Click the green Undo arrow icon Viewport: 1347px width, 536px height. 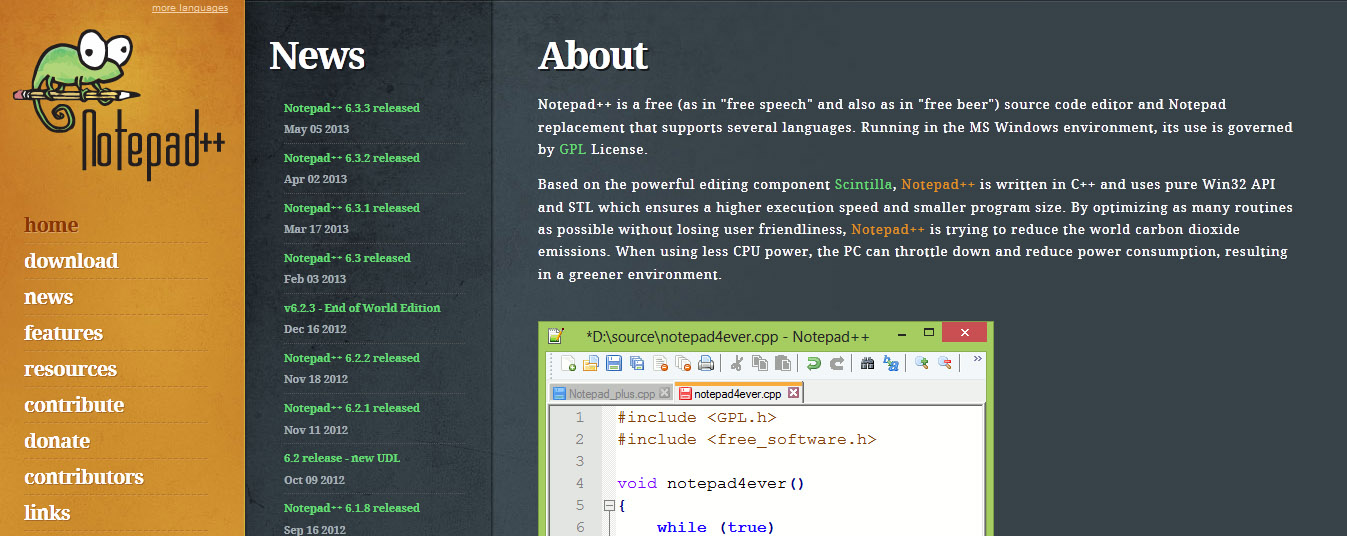pos(814,363)
